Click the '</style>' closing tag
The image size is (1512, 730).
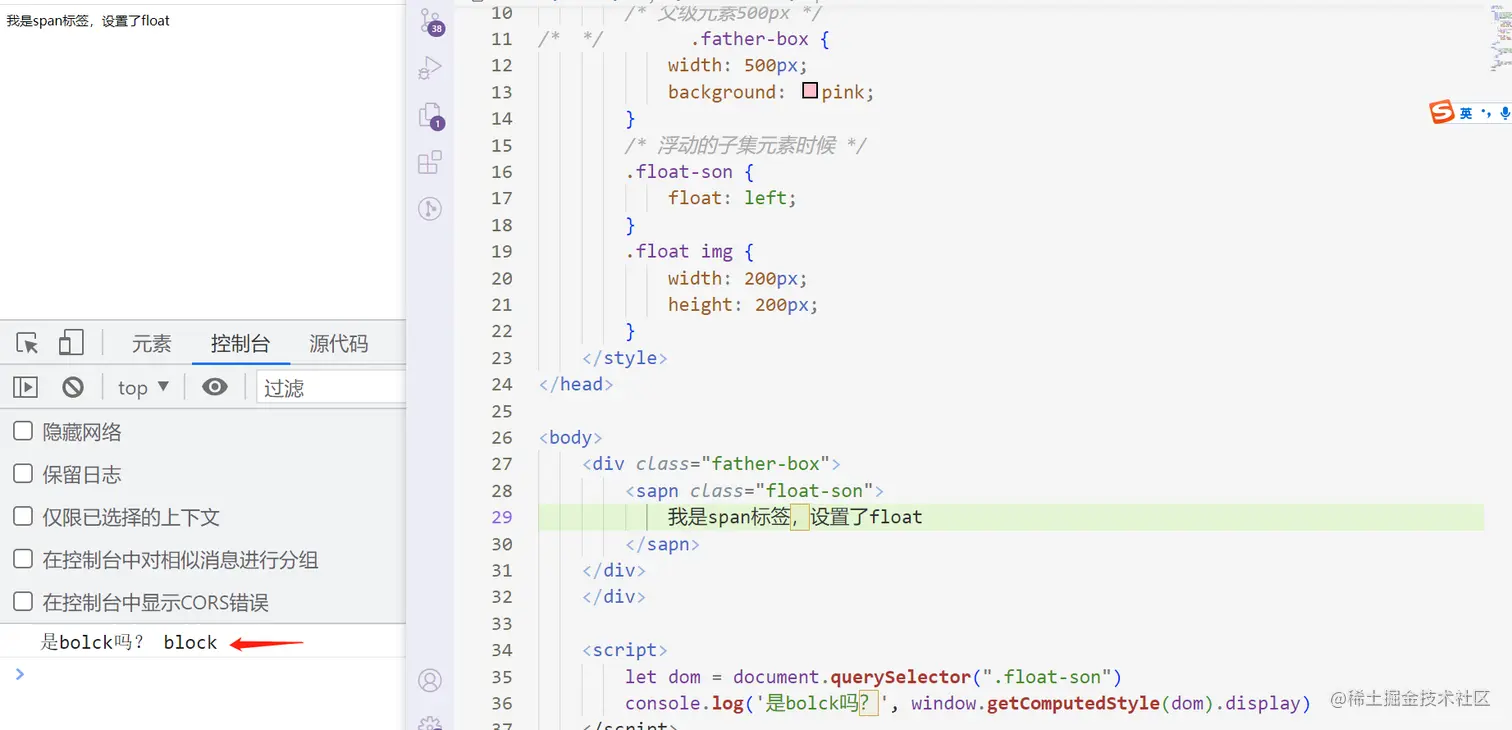[x=624, y=358]
